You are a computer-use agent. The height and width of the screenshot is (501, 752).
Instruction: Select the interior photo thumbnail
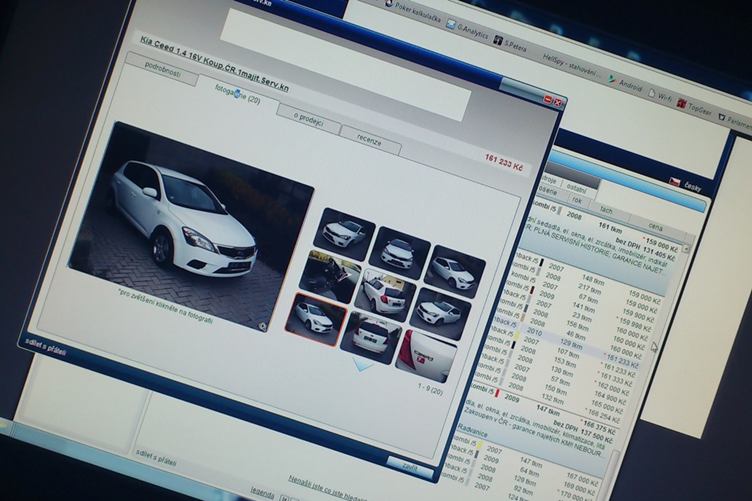(x=329, y=275)
